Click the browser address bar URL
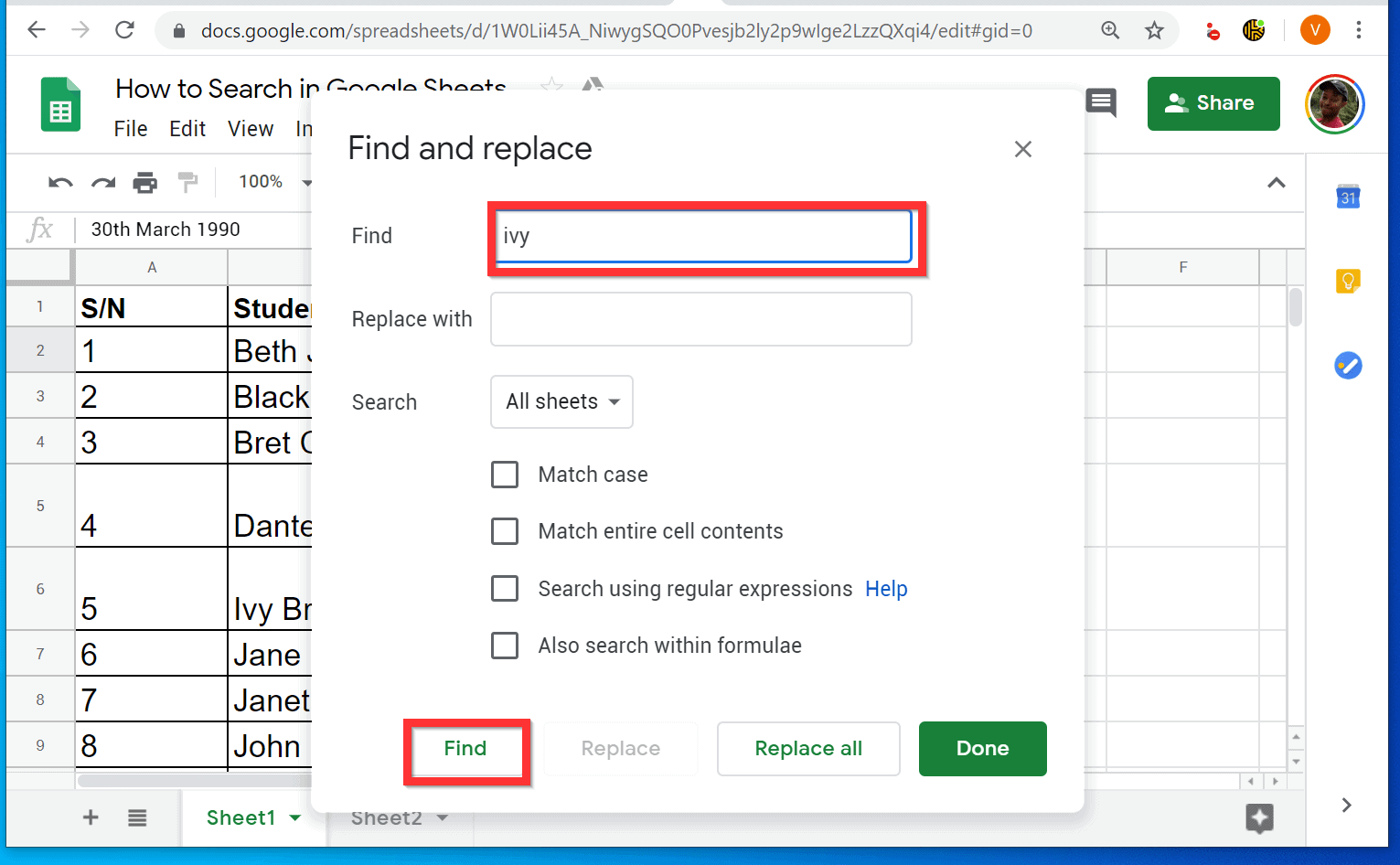This screenshot has width=1400, height=865. tap(616, 31)
